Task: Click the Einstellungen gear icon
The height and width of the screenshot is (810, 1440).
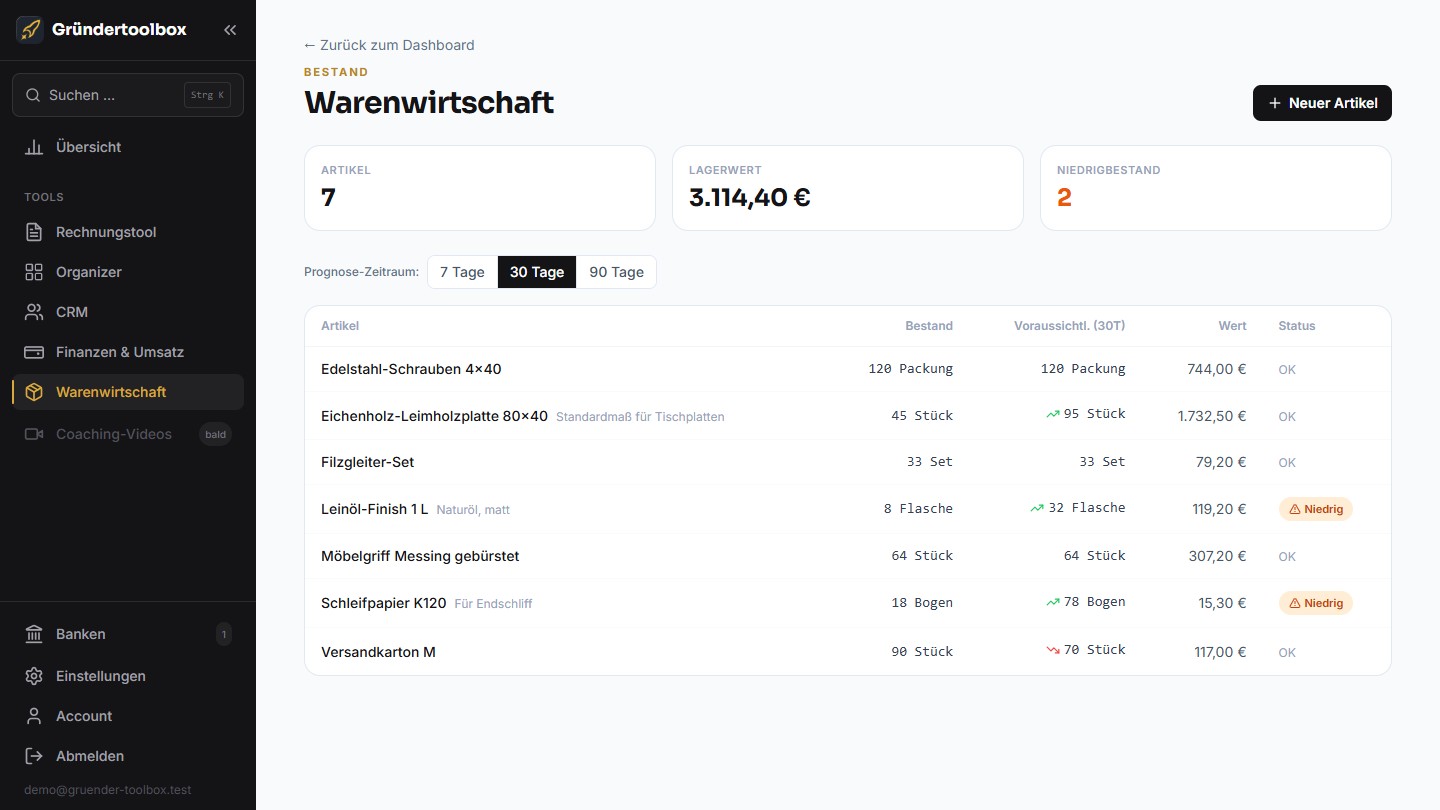Action: tap(34, 676)
